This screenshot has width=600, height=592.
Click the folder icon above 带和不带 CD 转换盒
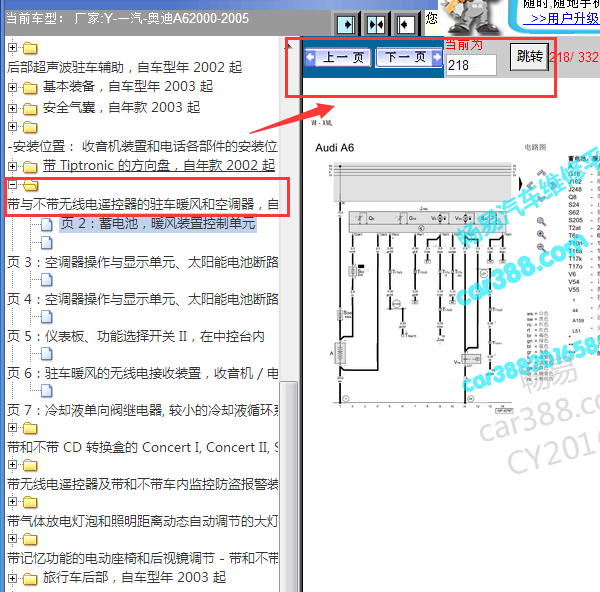tap(30, 428)
